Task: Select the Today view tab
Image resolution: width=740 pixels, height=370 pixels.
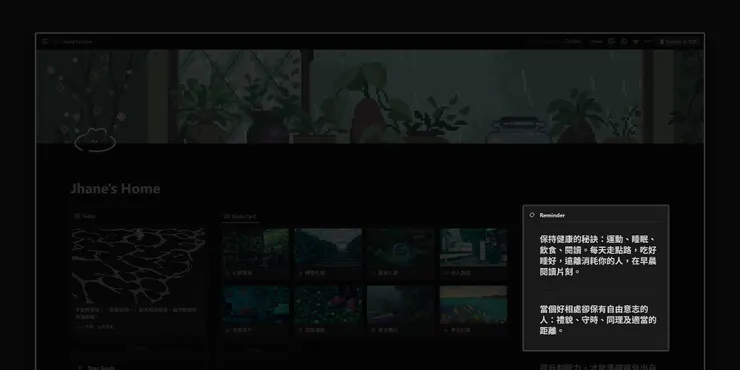Action: tap(85, 216)
